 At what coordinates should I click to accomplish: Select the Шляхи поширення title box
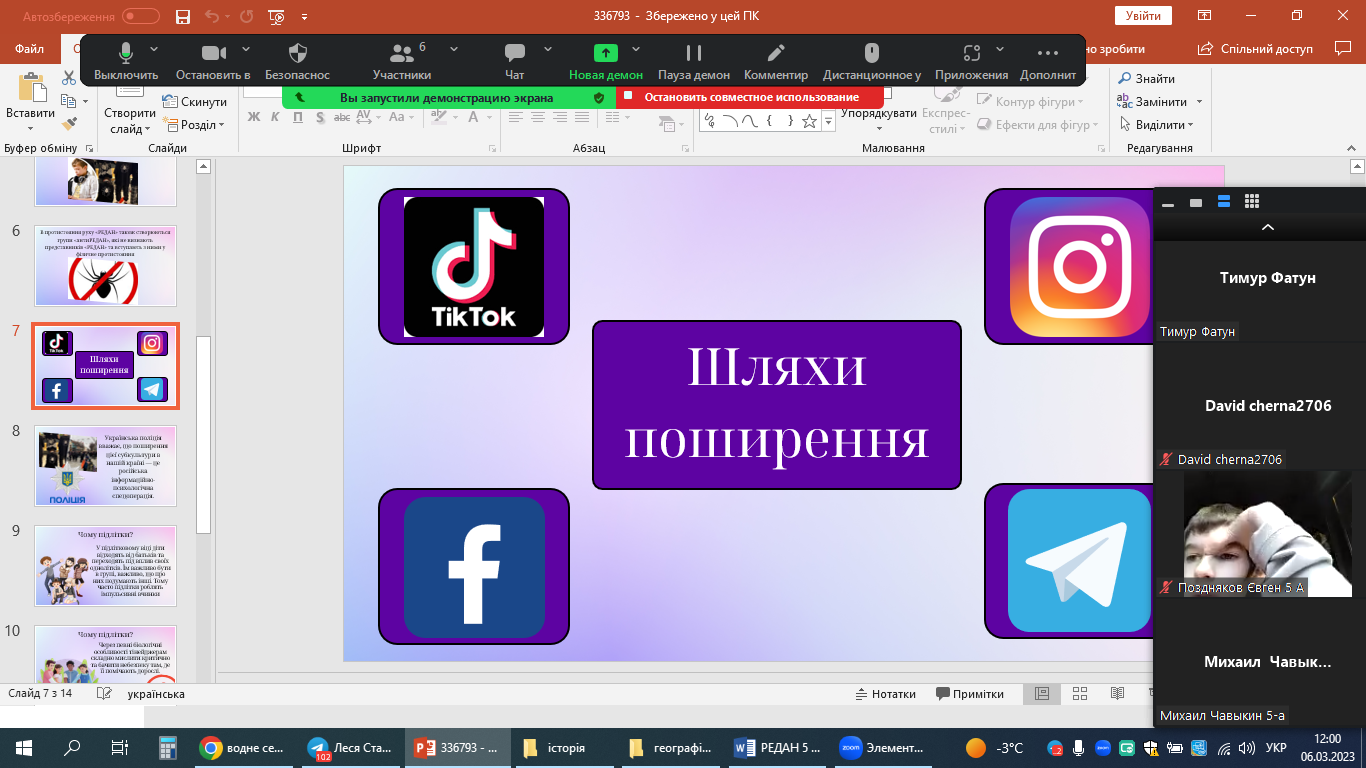[x=777, y=405]
